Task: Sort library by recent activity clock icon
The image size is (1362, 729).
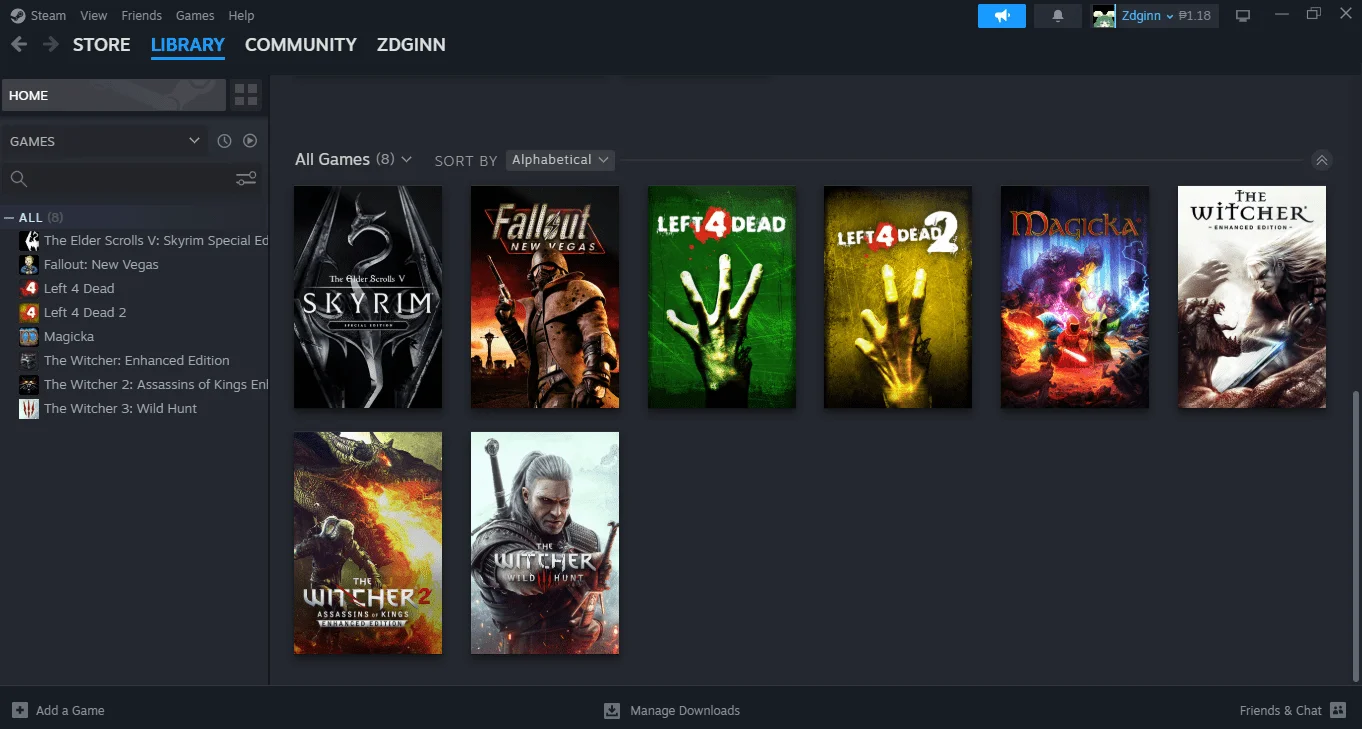Action: point(224,141)
